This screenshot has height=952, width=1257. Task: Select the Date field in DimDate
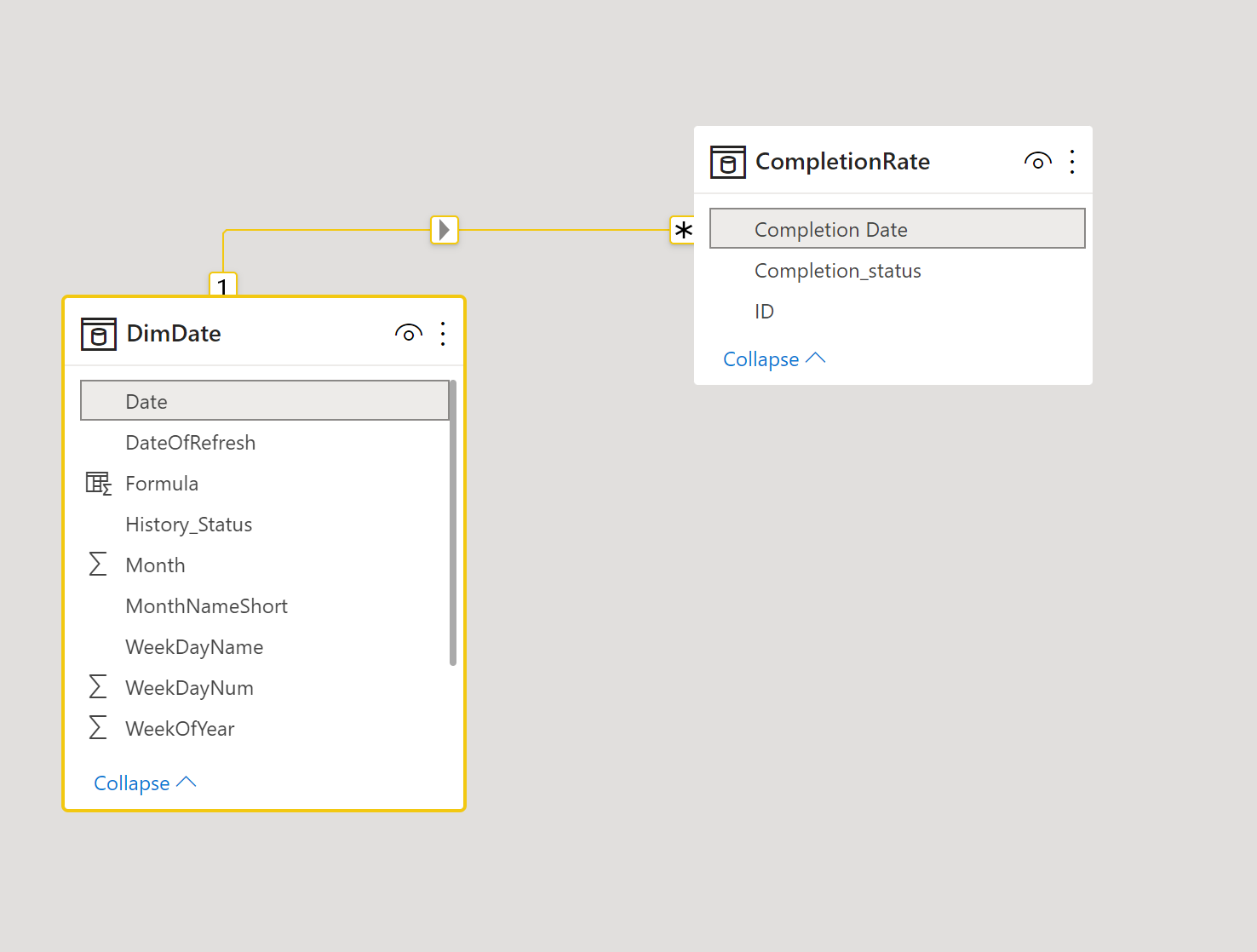[x=265, y=401]
